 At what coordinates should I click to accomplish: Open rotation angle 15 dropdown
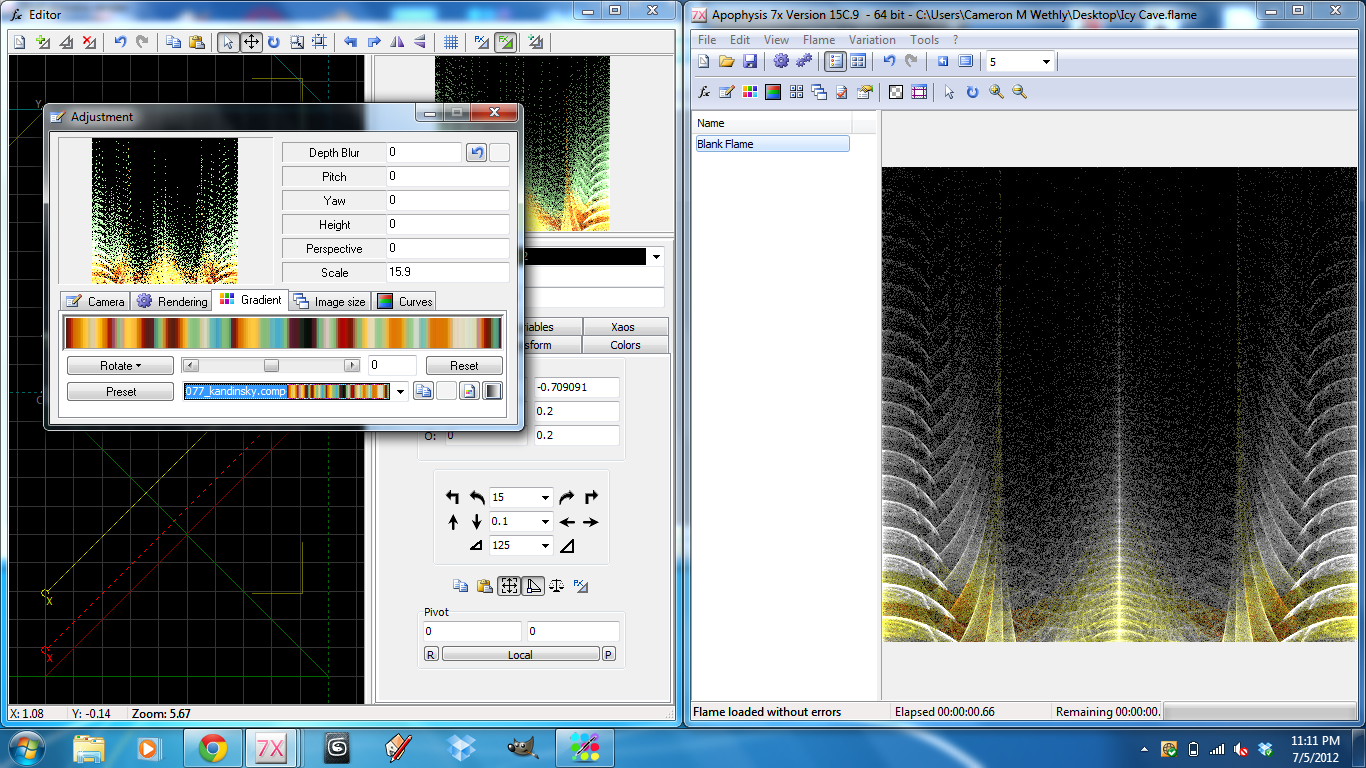click(545, 497)
